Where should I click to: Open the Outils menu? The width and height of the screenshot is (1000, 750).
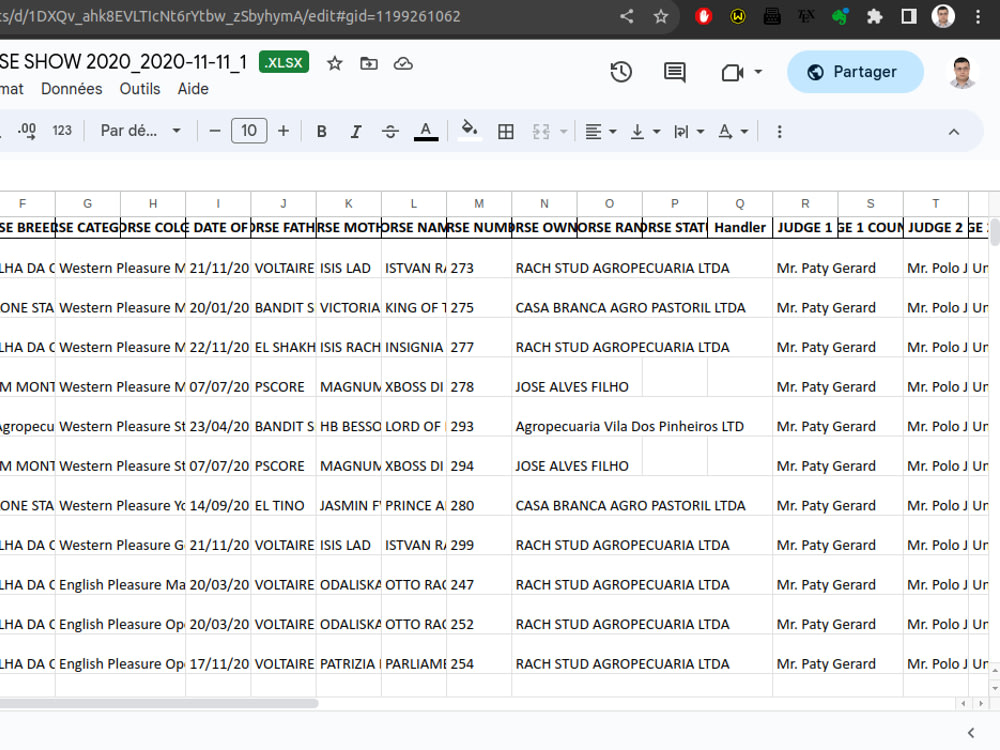point(140,89)
